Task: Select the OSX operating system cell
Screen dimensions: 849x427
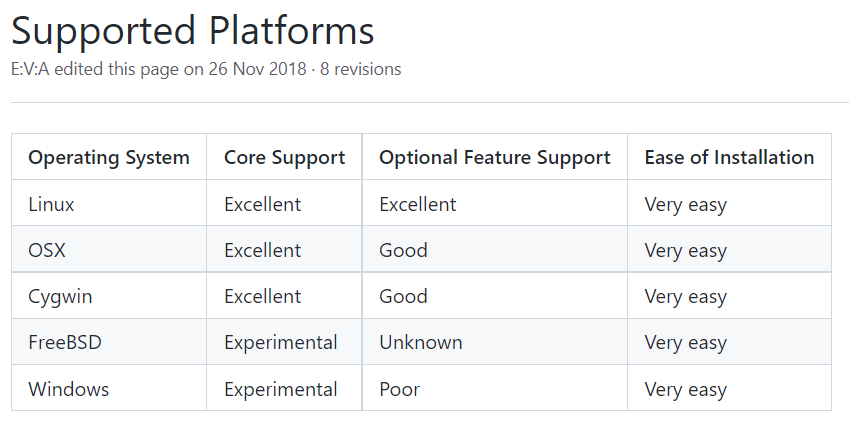Action: click(109, 249)
